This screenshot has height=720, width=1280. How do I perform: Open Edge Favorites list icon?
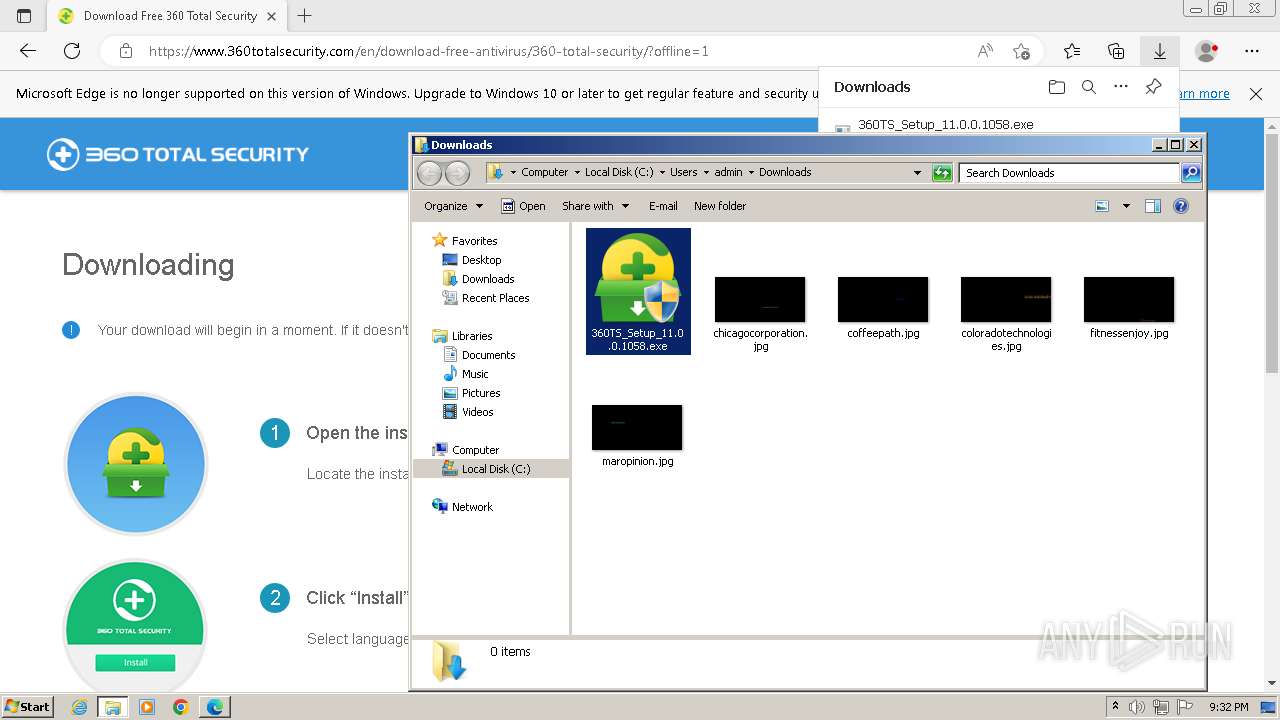[1072, 51]
